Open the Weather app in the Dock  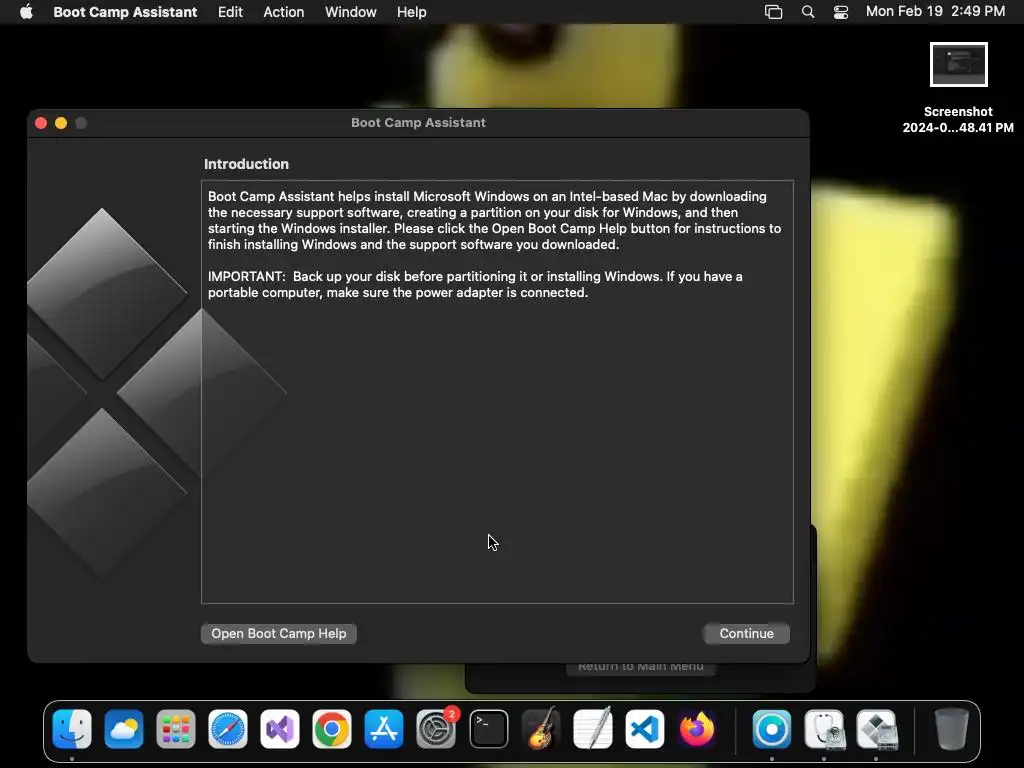123,729
